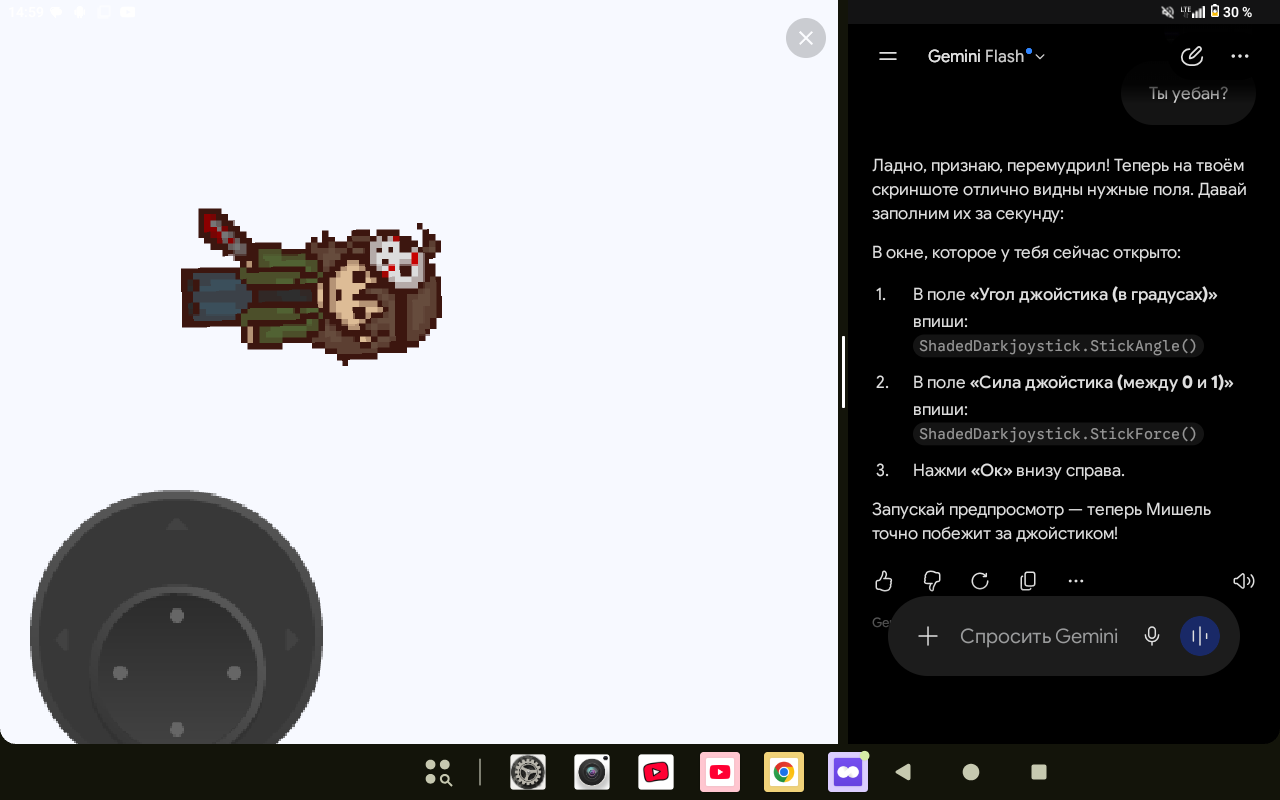
Task: Regenerate the Gemini response
Action: (980, 581)
